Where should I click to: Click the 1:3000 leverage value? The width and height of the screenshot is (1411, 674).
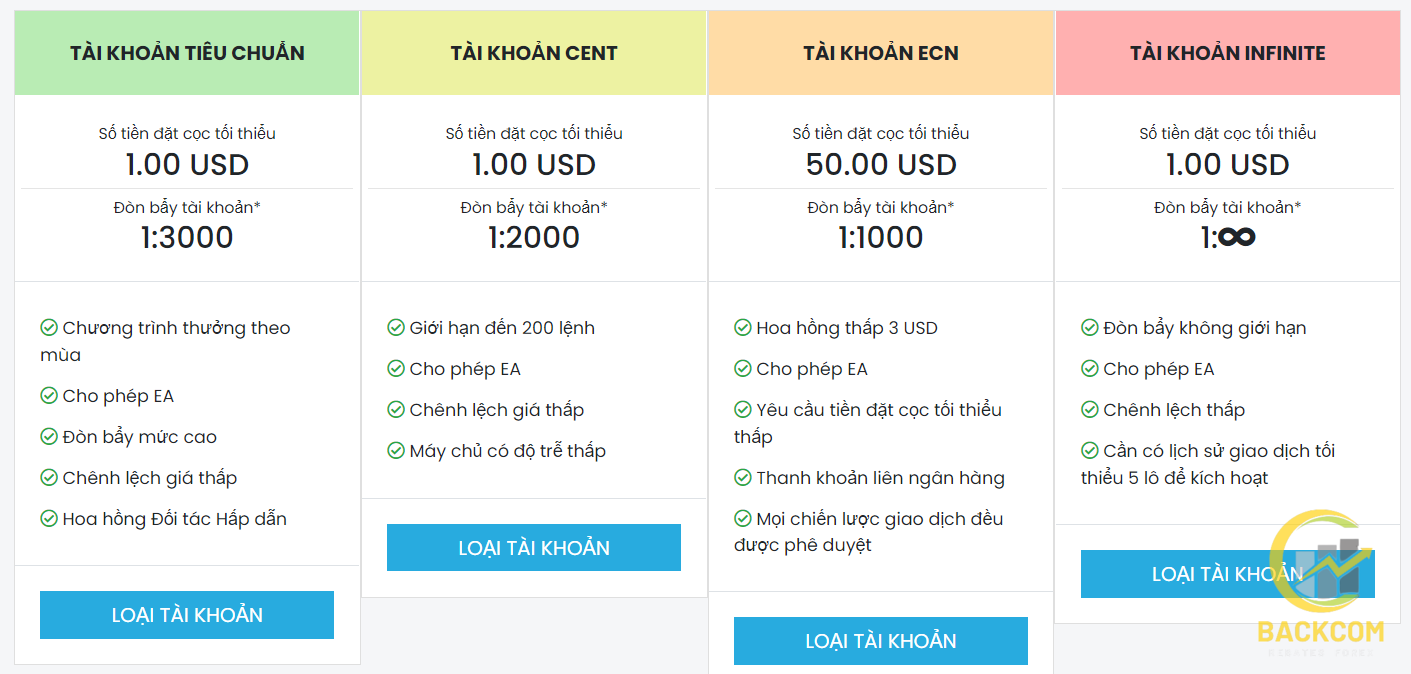coord(187,237)
